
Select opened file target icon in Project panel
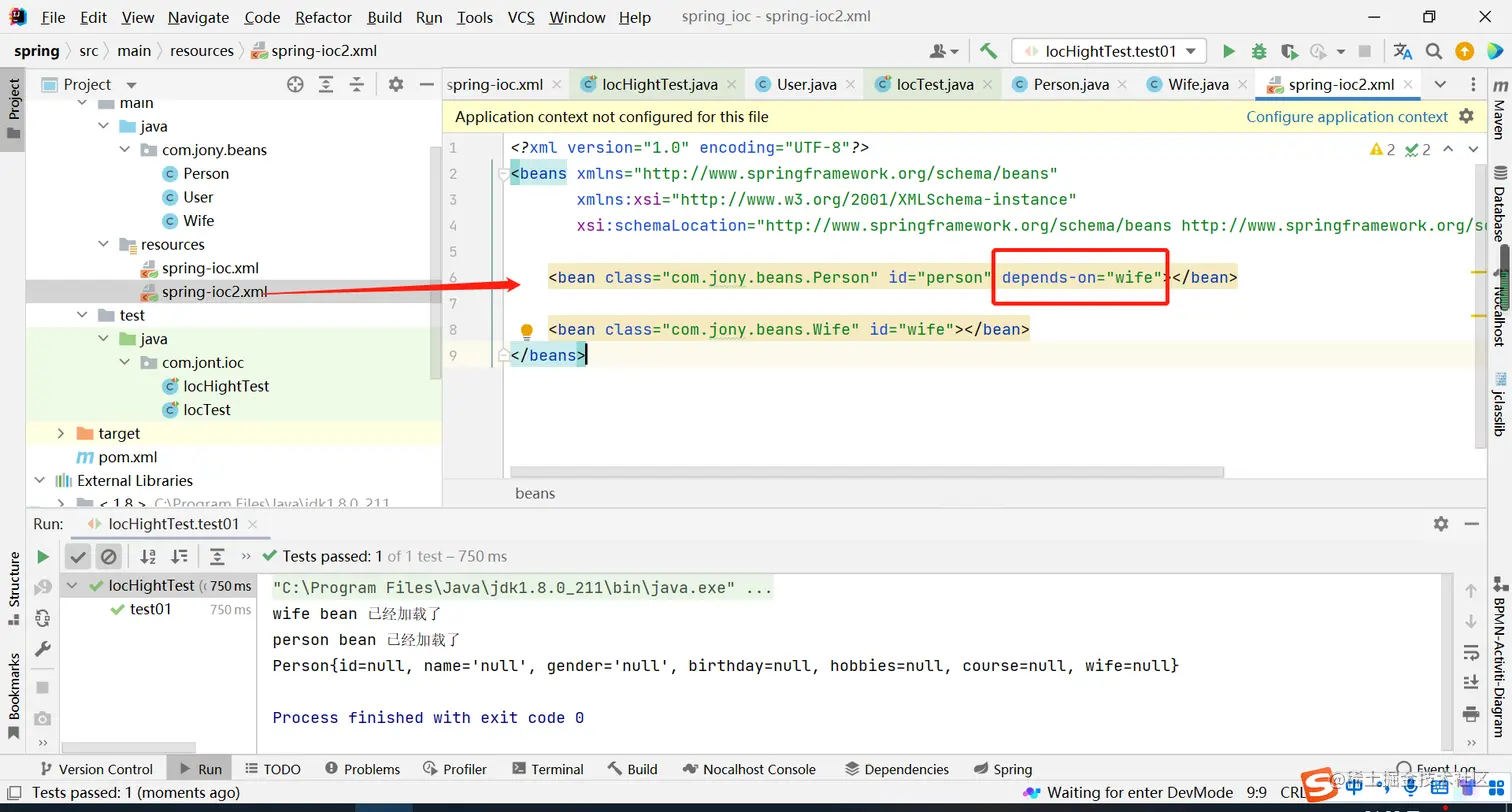pyautogui.click(x=295, y=85)
